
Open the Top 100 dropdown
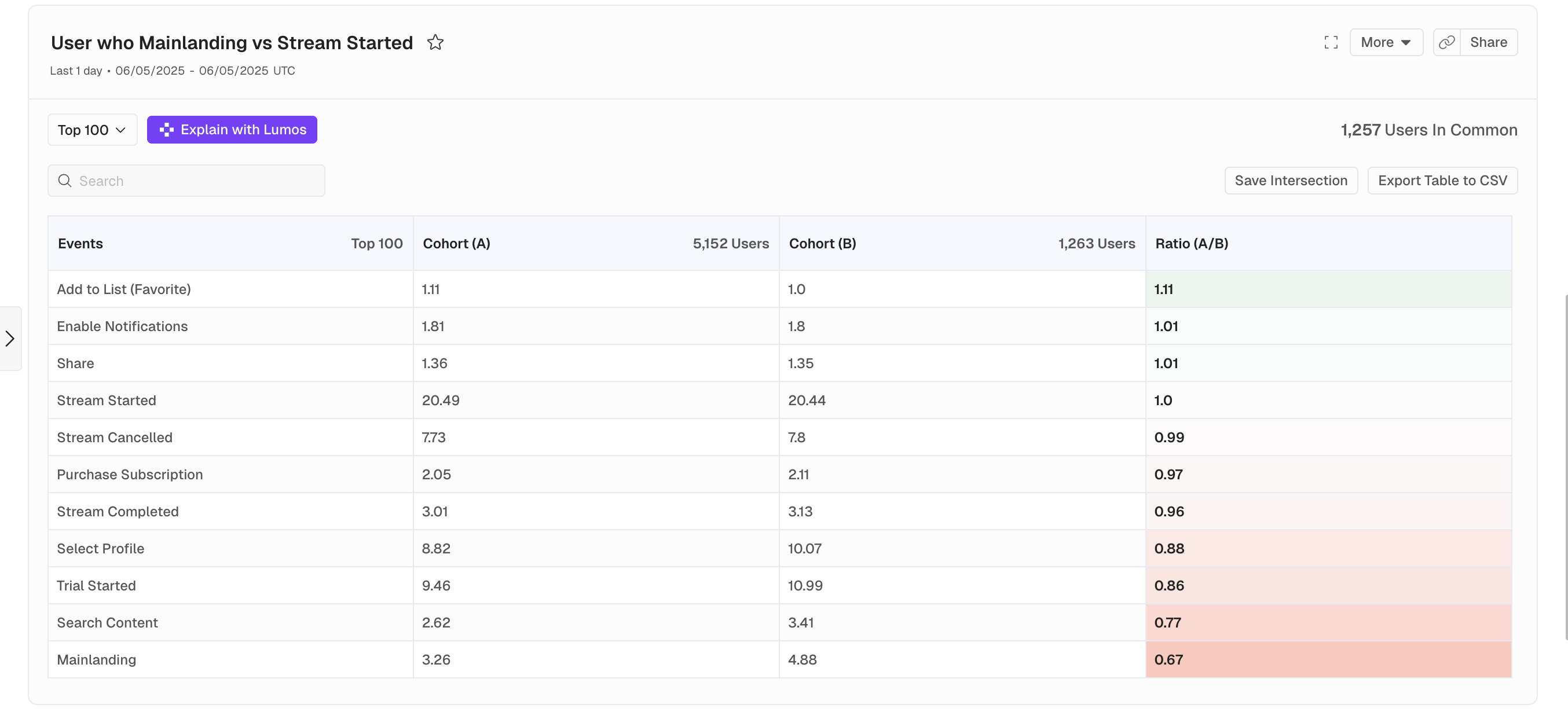coord(92,130)
